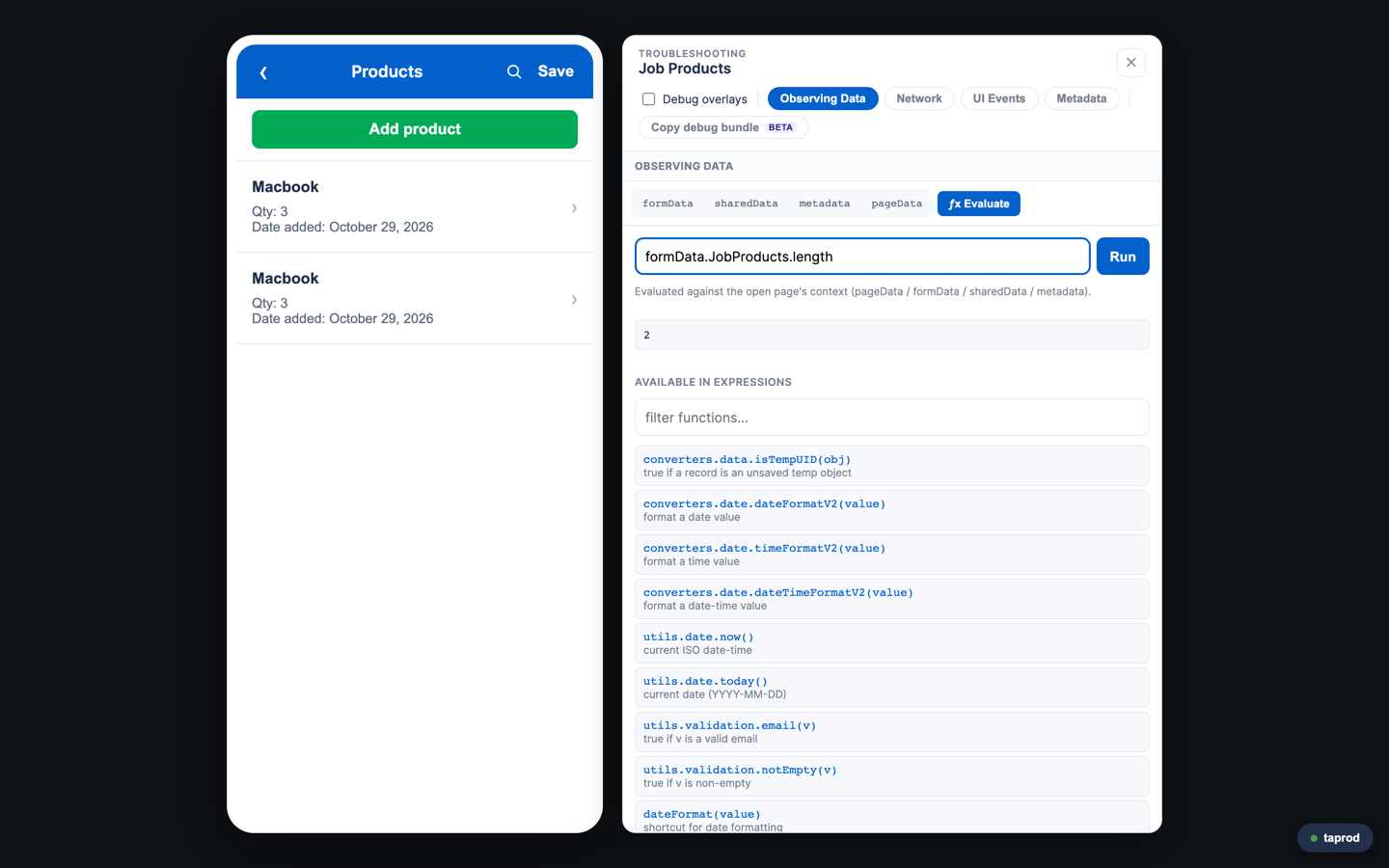1389x868 pixels.
Task: Pick converters.data.isTempUID(obj) function
Action: [x=892, y=466]
